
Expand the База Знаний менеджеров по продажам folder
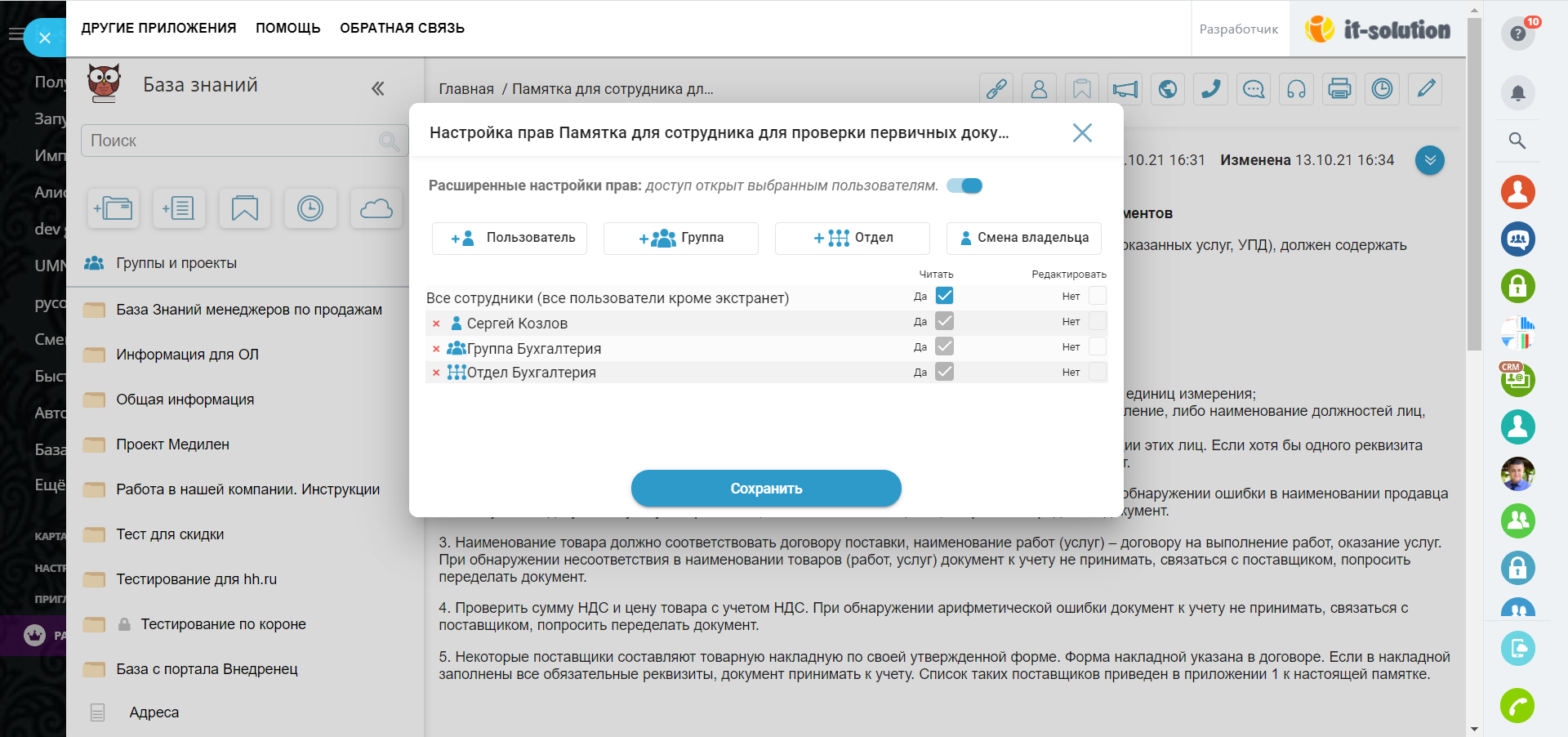tap(95, 310)
